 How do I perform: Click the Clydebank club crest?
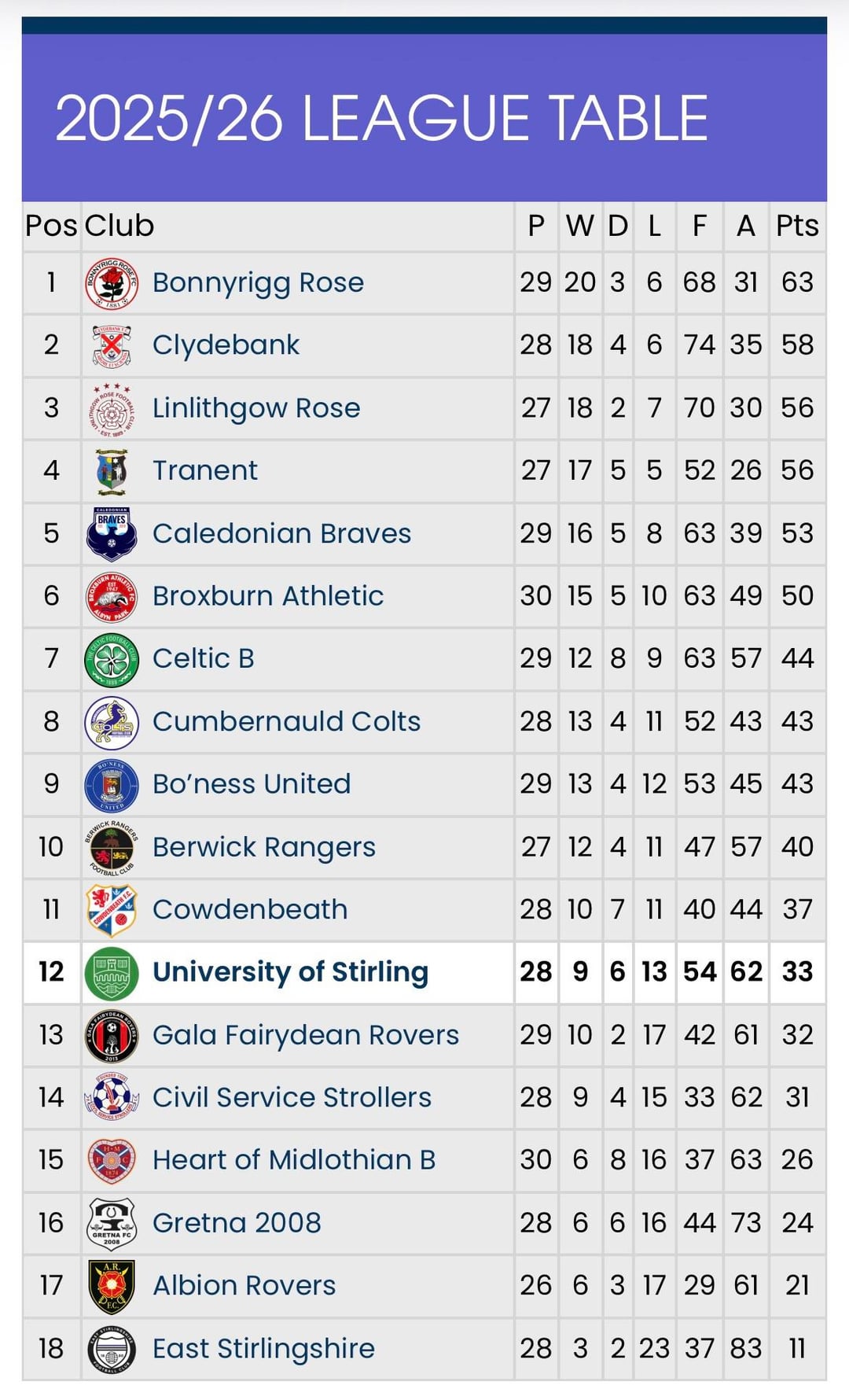112,345
